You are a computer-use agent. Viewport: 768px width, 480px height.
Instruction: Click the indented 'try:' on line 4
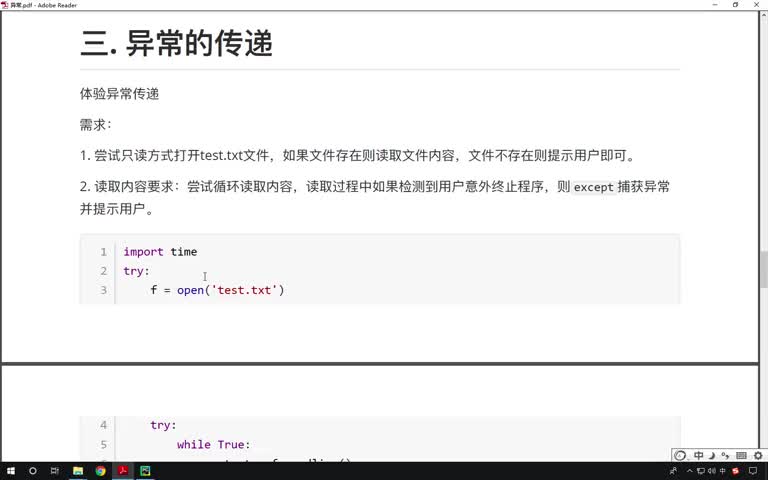[x=163, y=425]
